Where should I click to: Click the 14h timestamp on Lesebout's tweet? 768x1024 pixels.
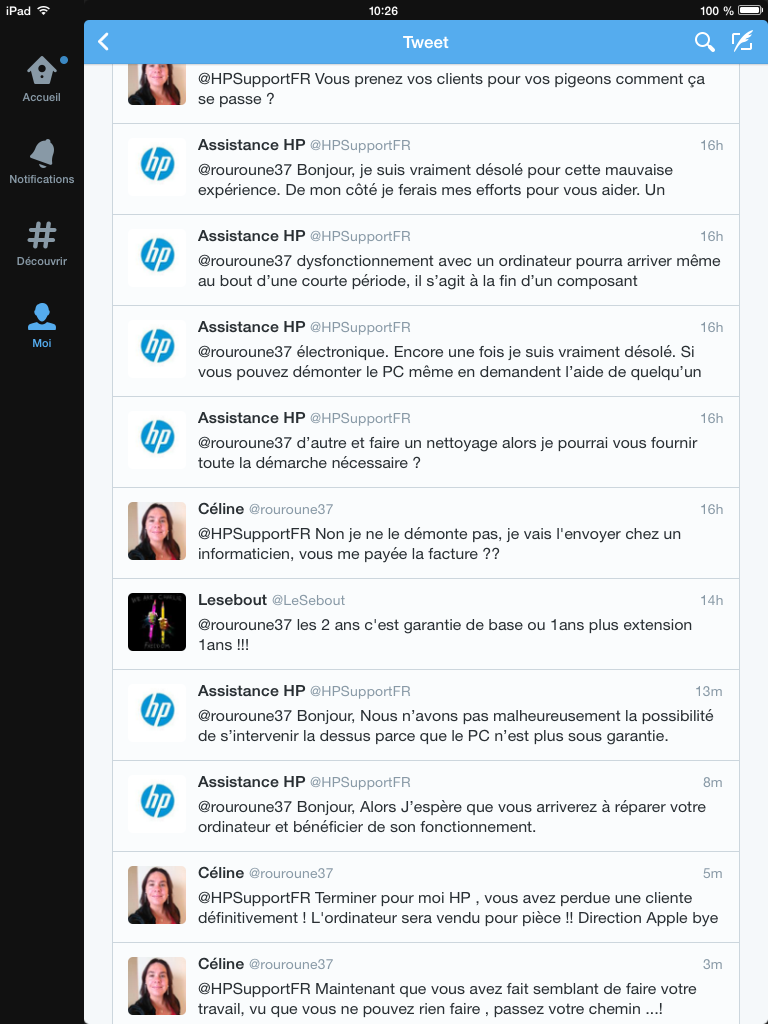pos(711,600)
